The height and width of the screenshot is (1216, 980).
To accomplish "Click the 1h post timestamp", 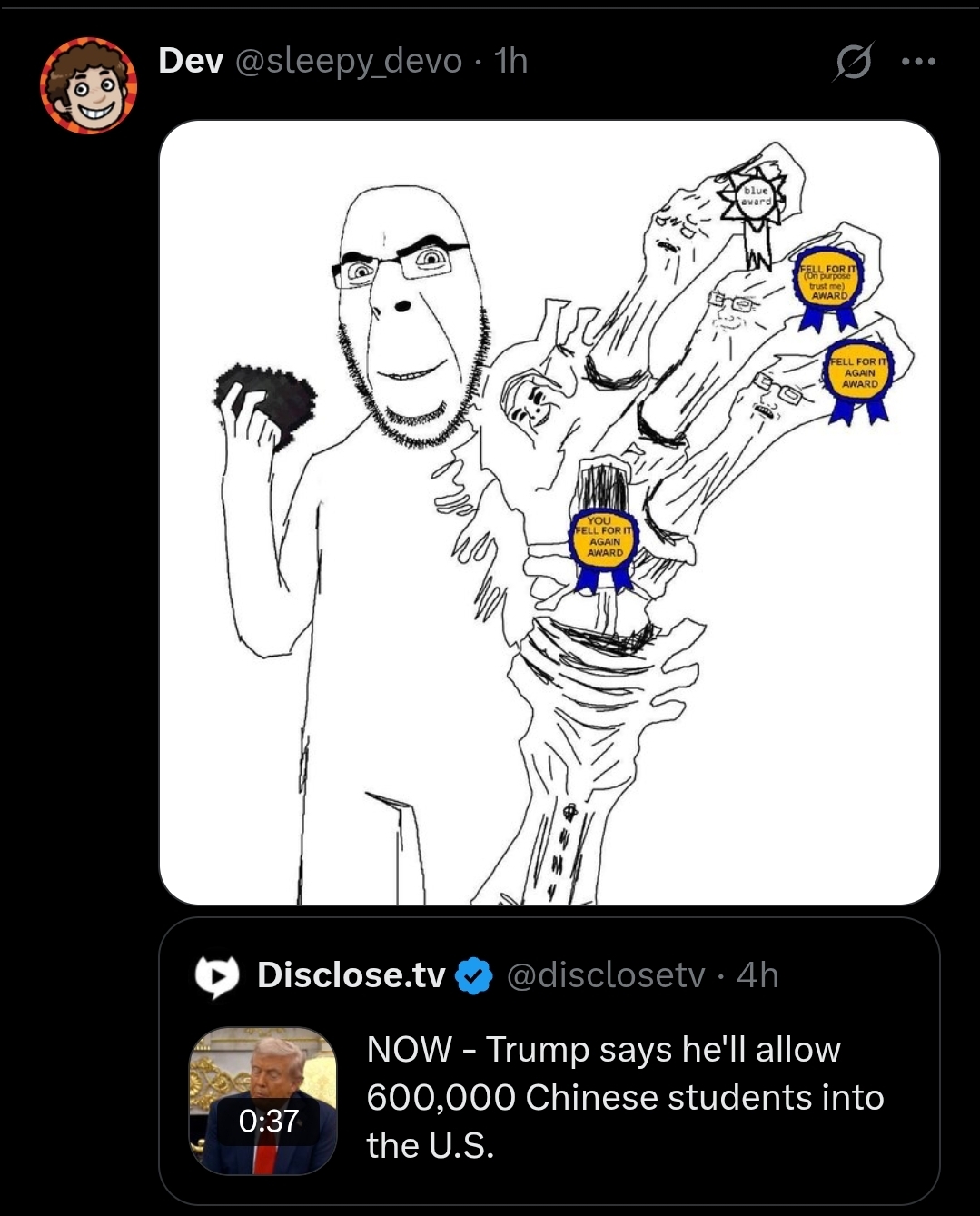I will (x=510, y=61).
